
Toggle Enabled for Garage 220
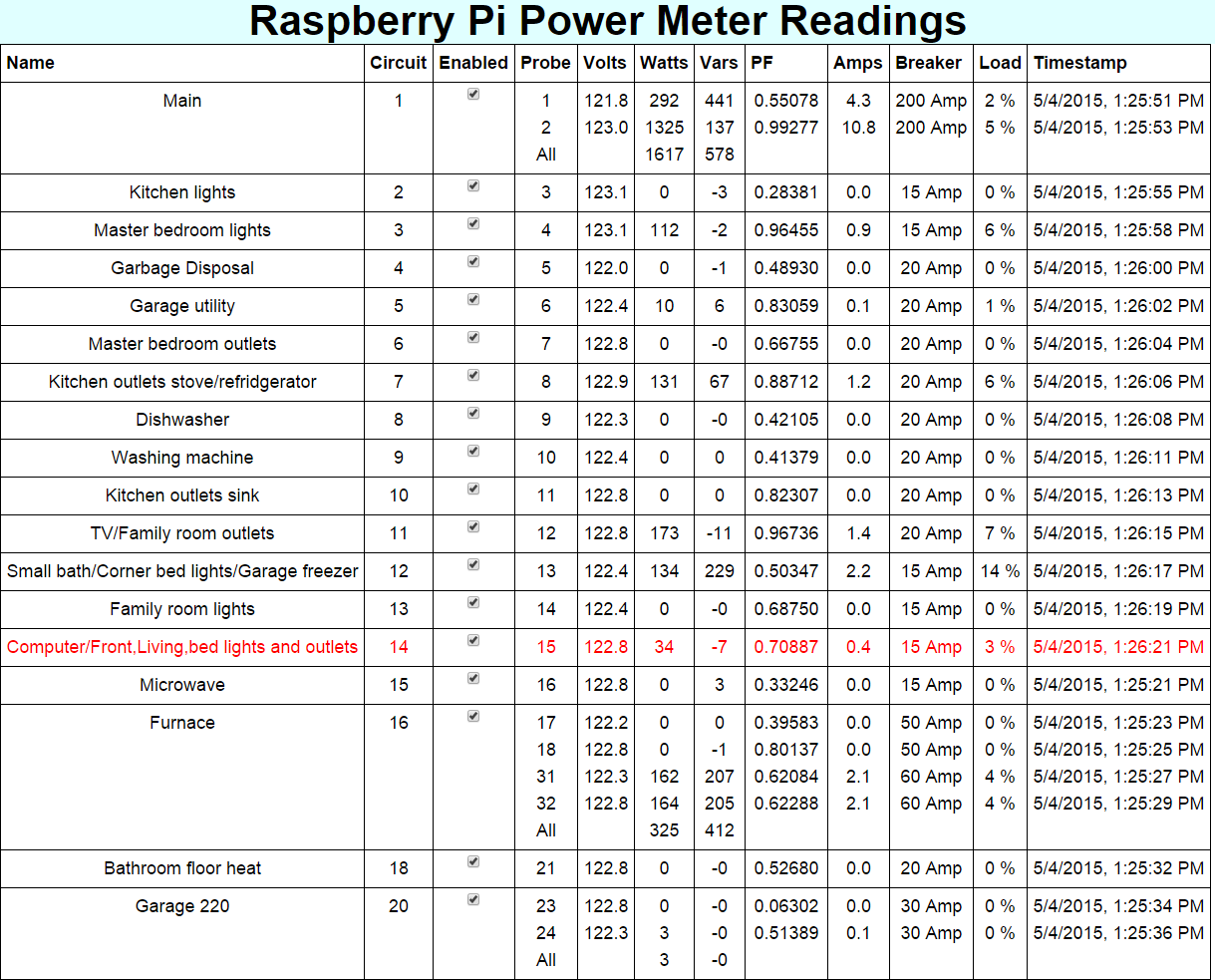tap(473, 900)
